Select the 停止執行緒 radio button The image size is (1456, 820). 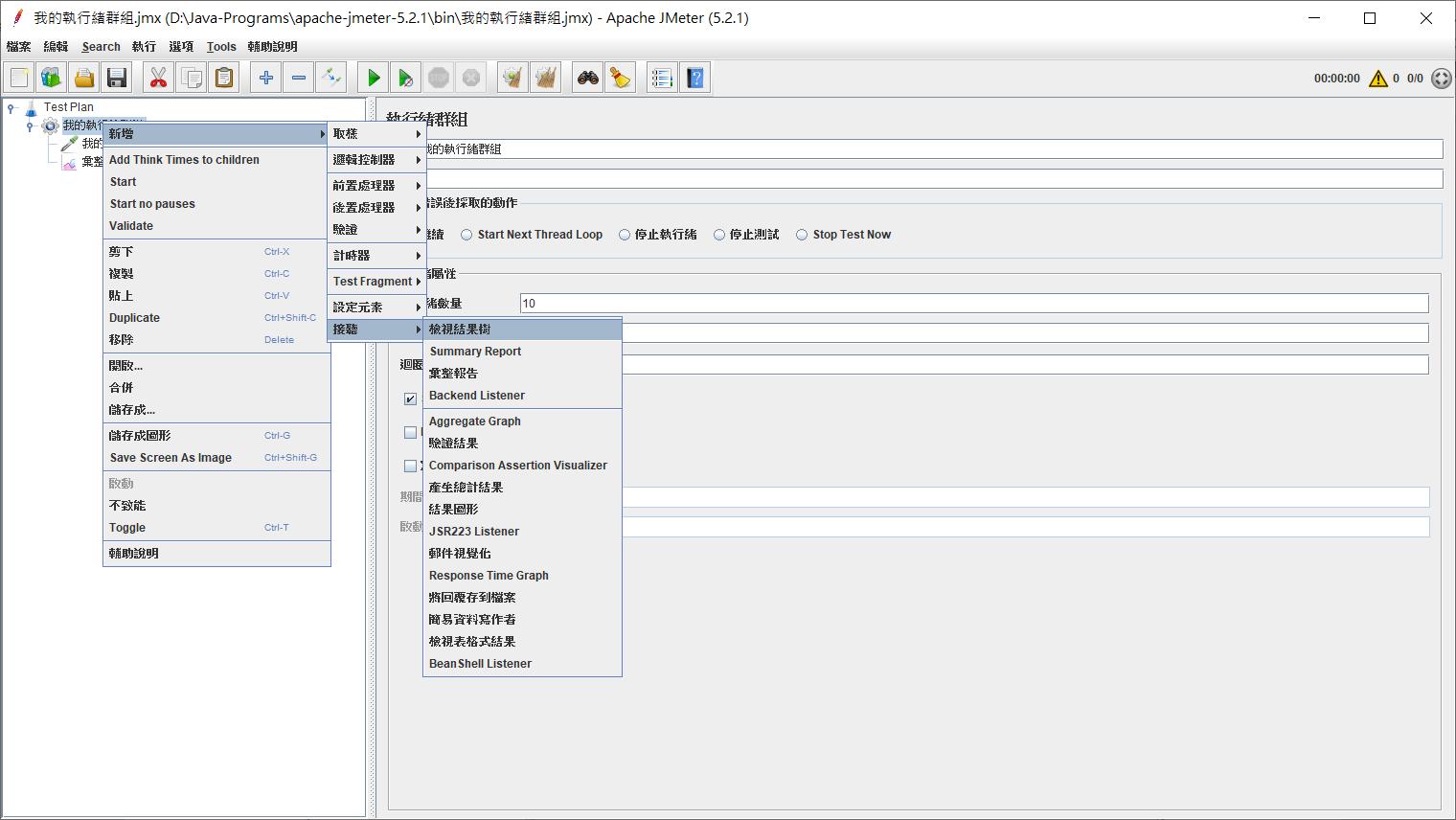coord(625,235)
